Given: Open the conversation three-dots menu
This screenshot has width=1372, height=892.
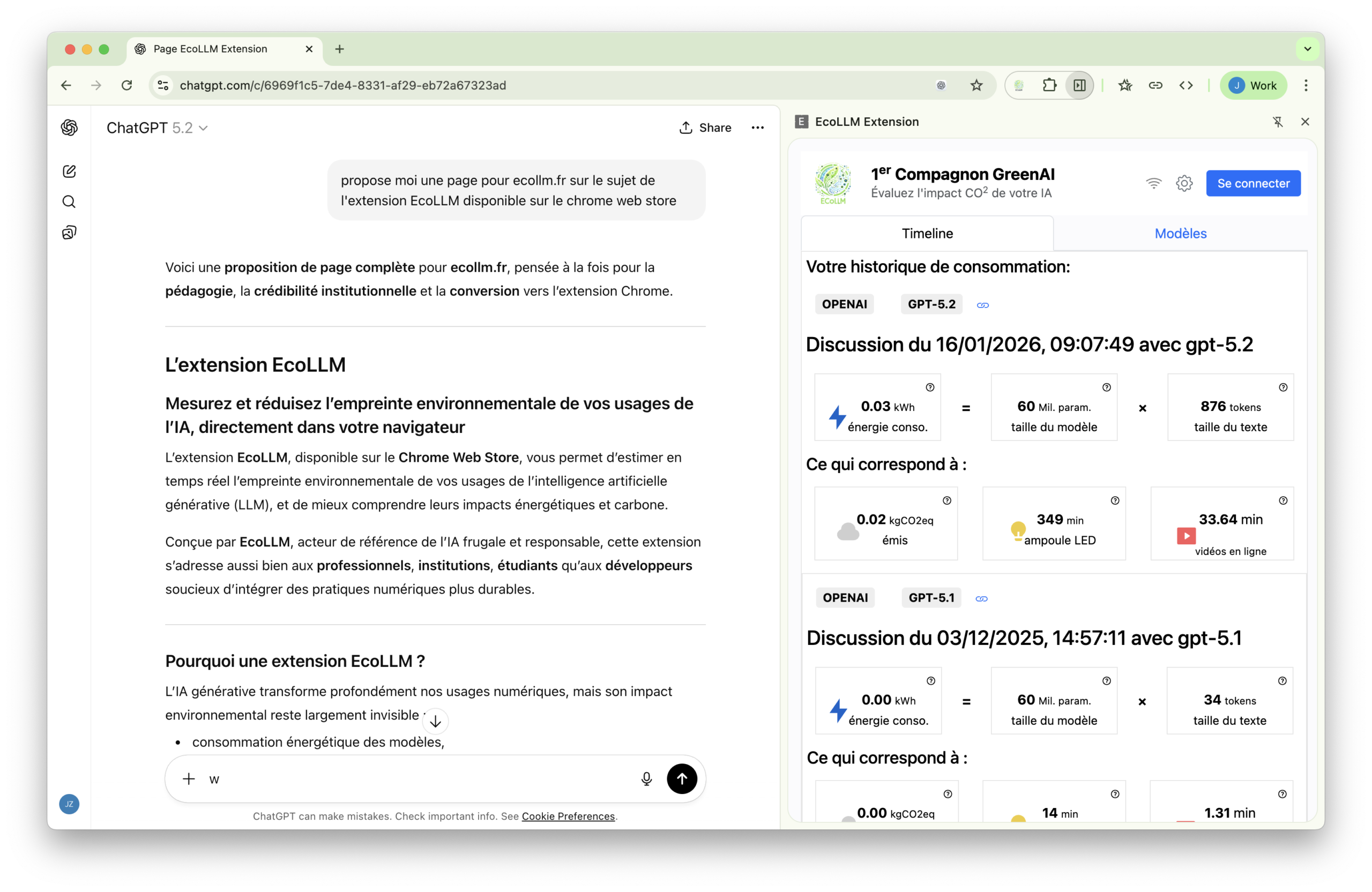Looking at the screenshot, I should click(757, 128).
